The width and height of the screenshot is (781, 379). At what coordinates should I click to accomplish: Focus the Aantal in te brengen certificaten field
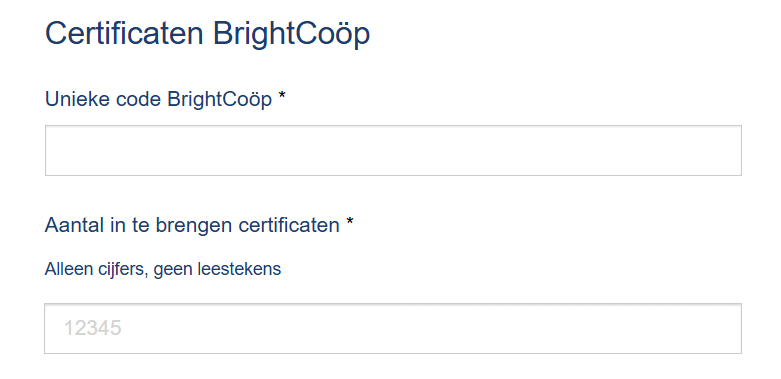tap(393, 328)
